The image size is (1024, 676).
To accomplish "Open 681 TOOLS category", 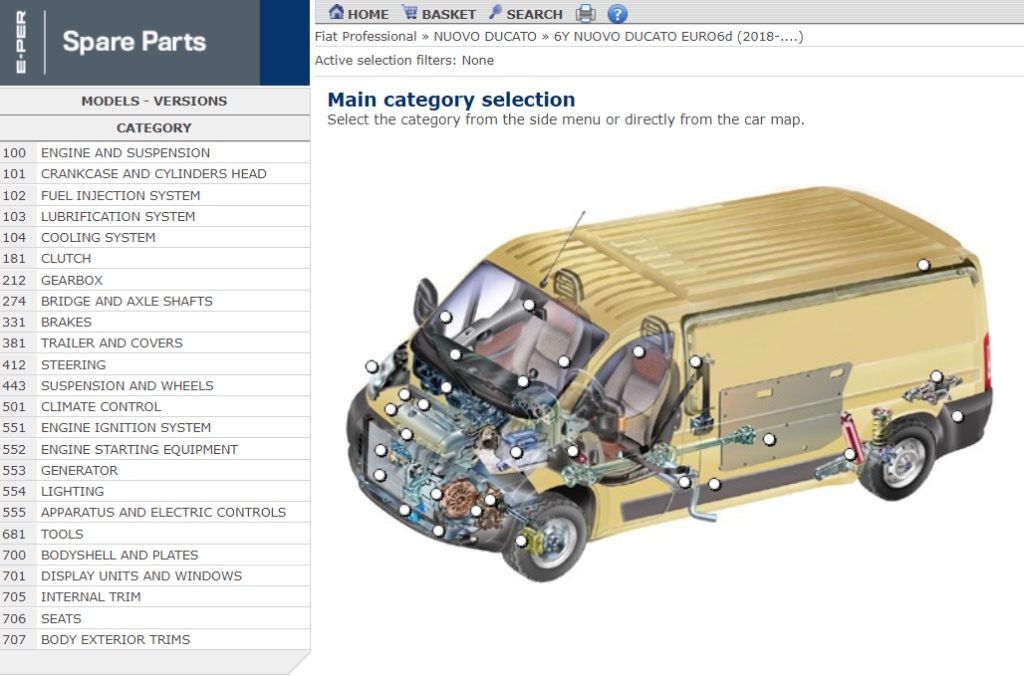I will 155,534.
